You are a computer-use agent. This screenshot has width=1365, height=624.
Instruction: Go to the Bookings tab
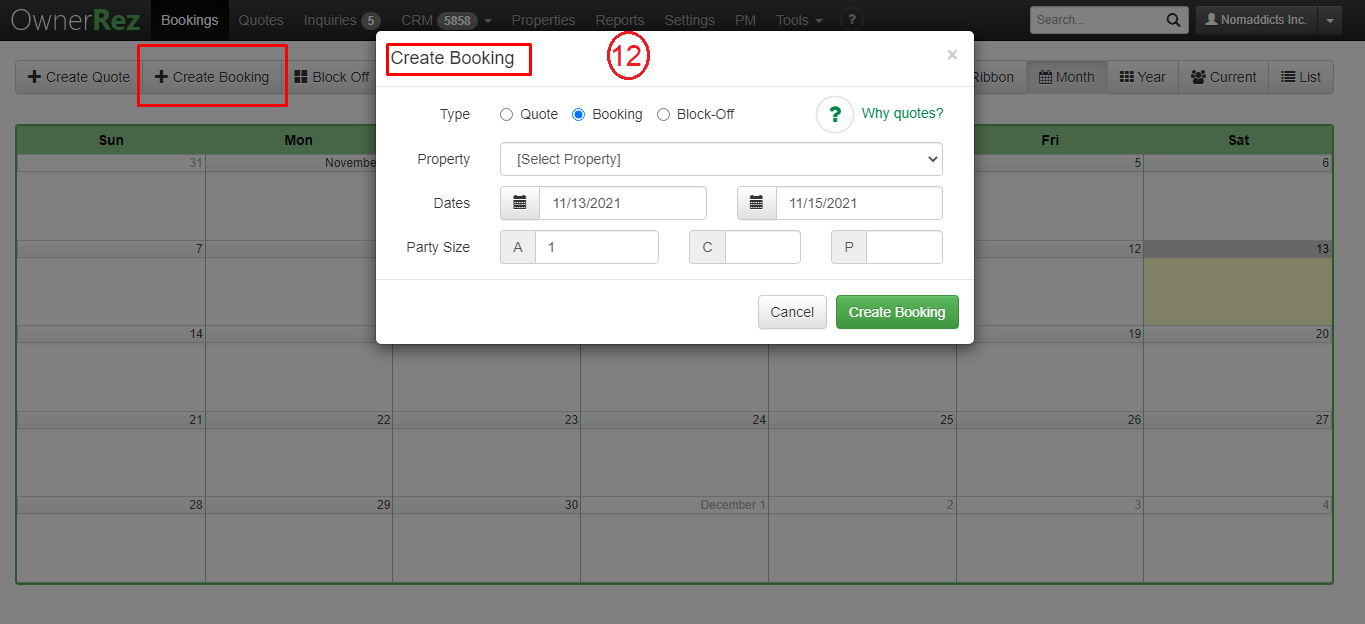click(x=189, y=20)
